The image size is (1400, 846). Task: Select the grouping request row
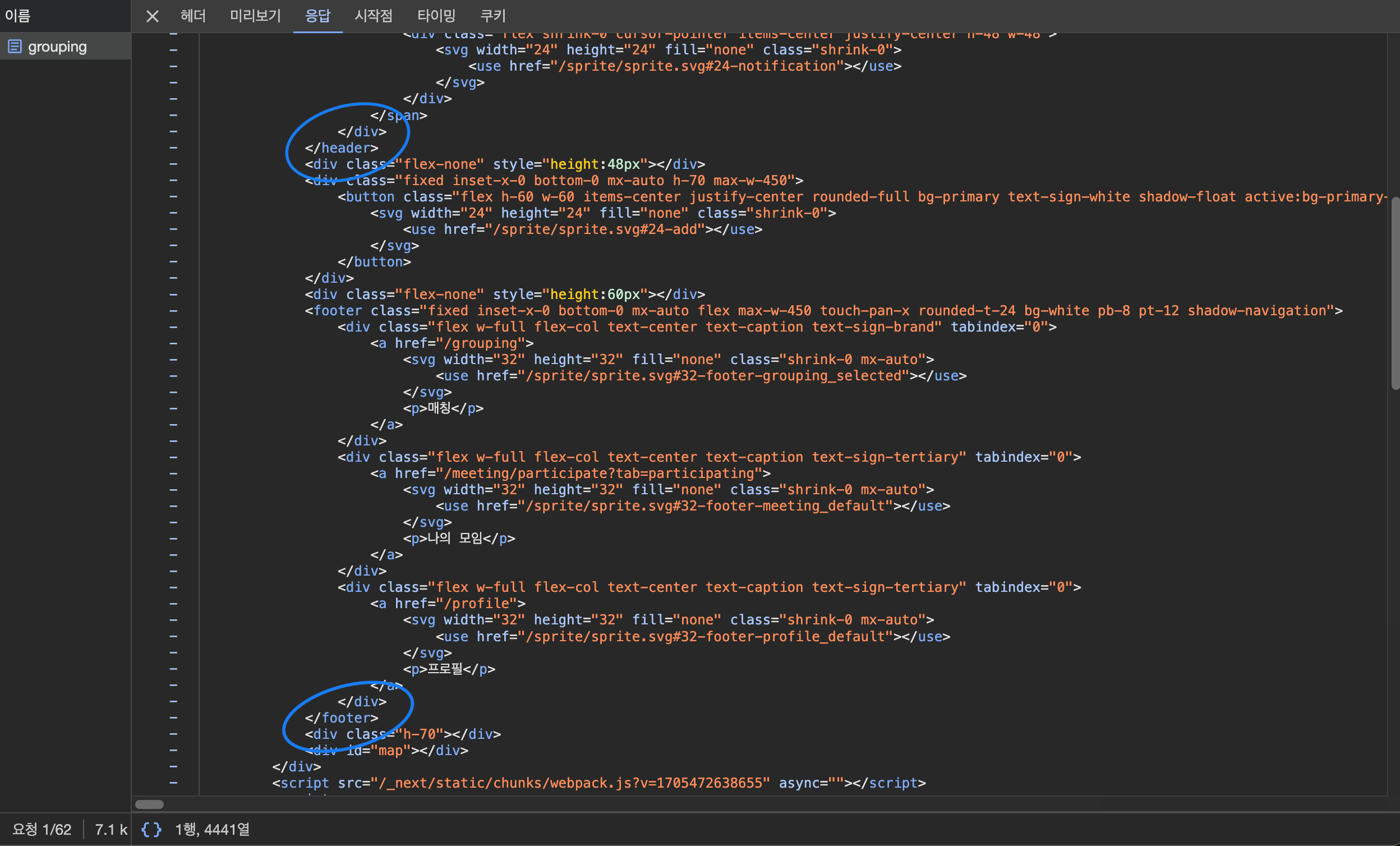tap(65, 47)
